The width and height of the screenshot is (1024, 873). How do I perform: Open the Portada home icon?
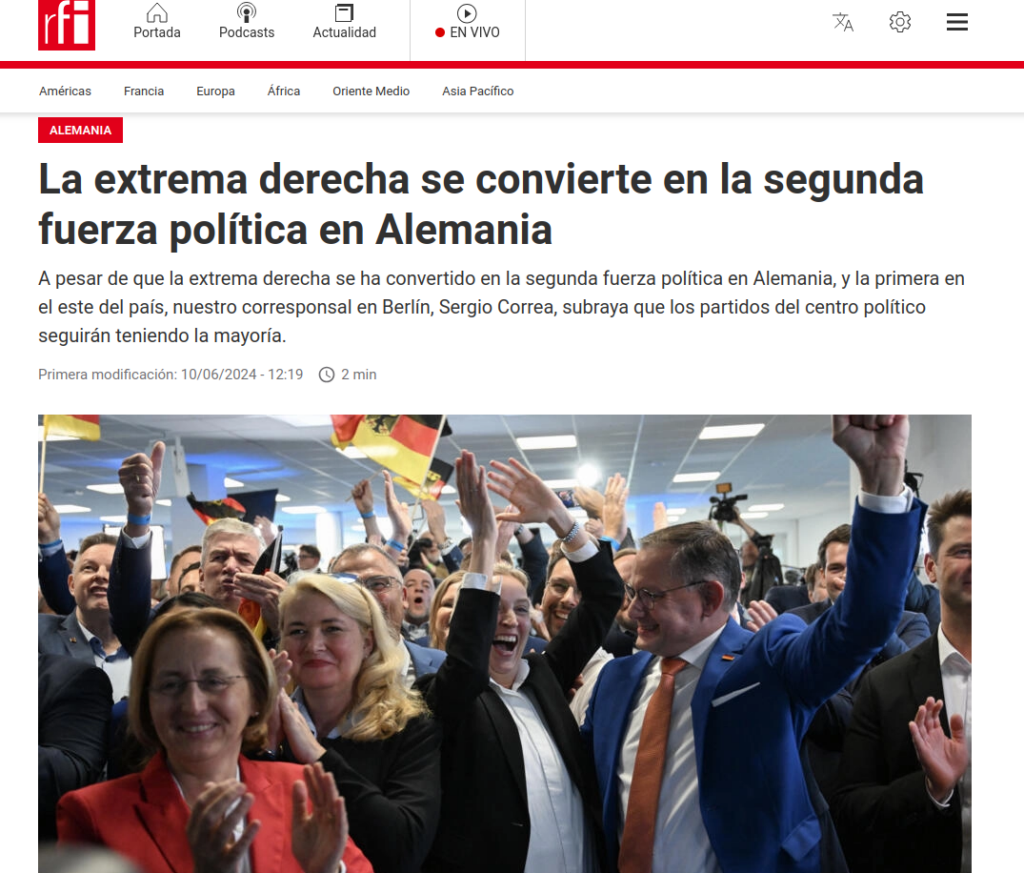(x=157, y=12)
